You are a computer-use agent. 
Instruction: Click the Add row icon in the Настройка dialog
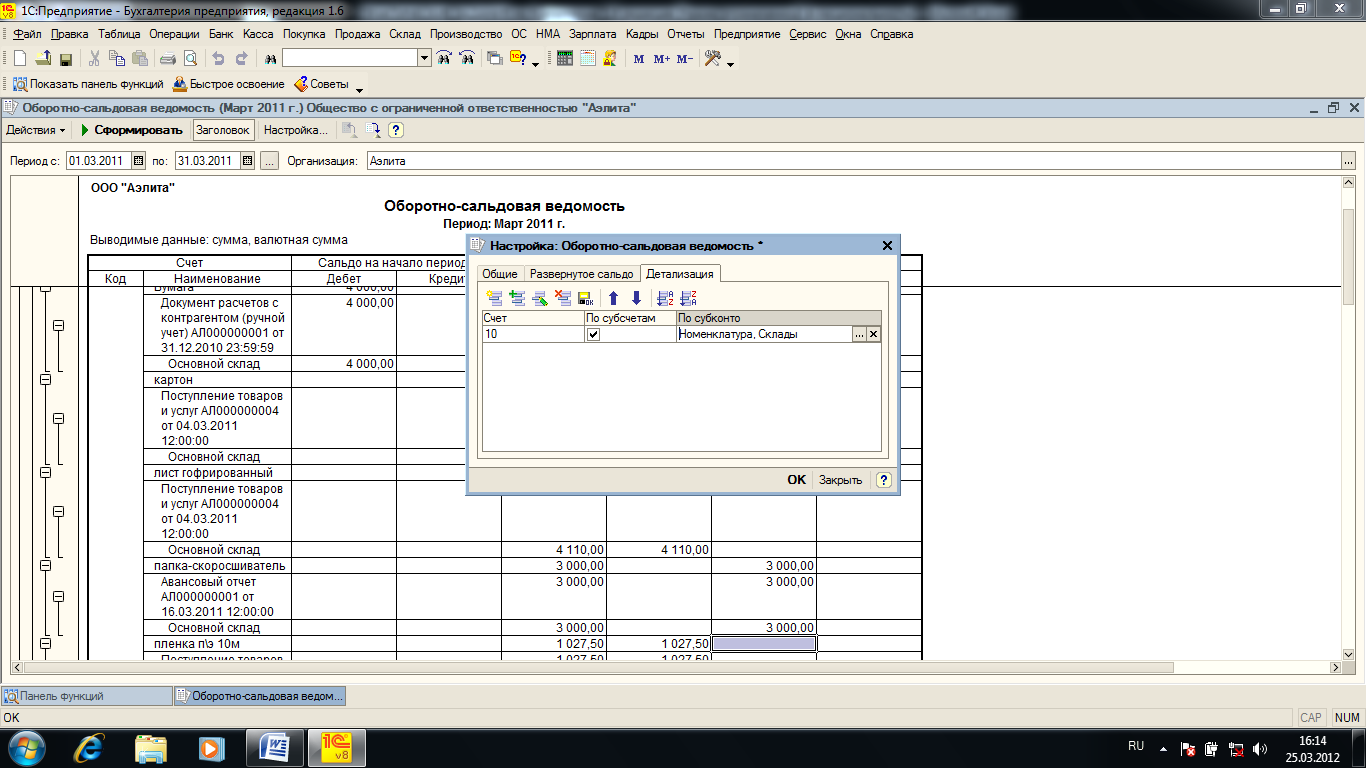(x=494, y=298)
